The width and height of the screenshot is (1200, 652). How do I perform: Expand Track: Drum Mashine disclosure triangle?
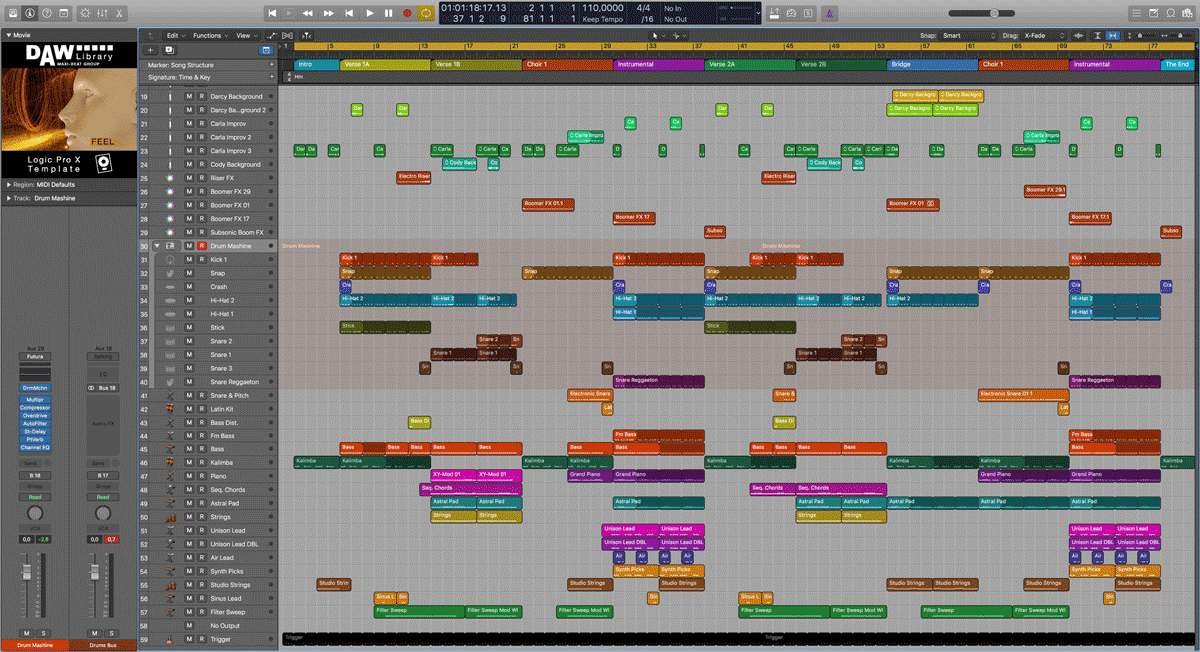(8, 198)
